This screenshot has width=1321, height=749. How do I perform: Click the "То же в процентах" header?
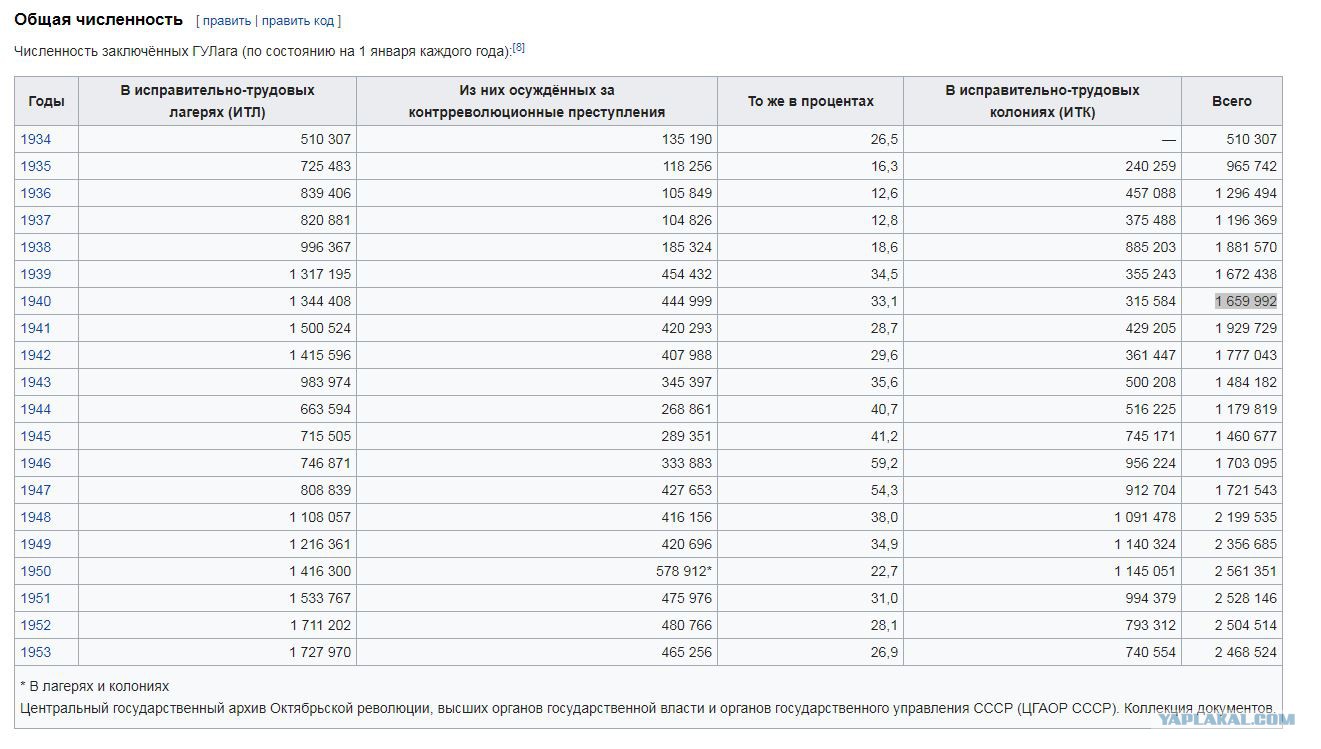(x=810, y=101)
